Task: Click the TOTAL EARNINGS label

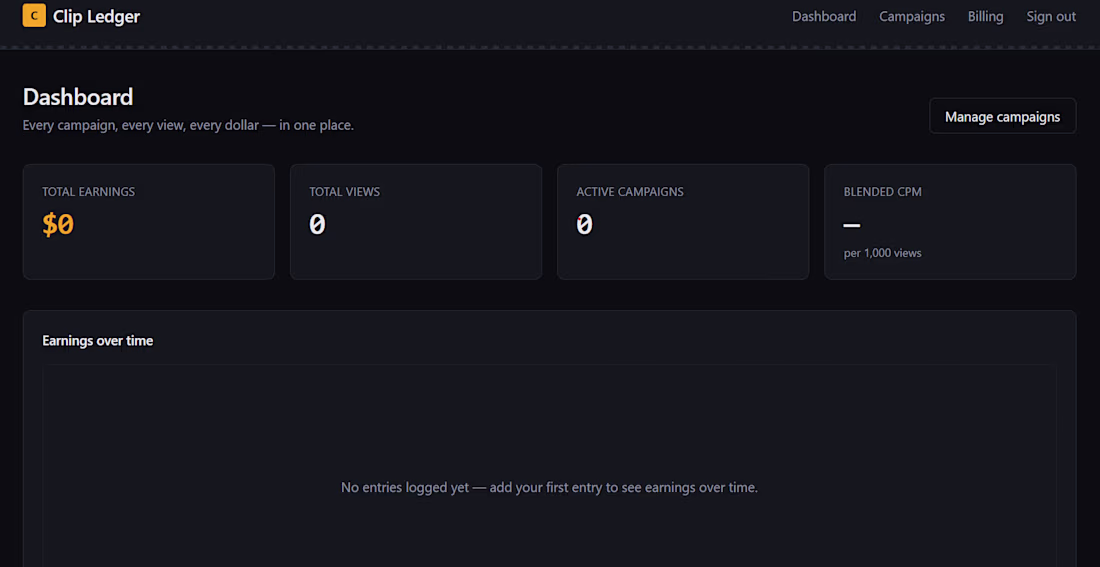Action: pyautogui.click(x=88, y=192)
